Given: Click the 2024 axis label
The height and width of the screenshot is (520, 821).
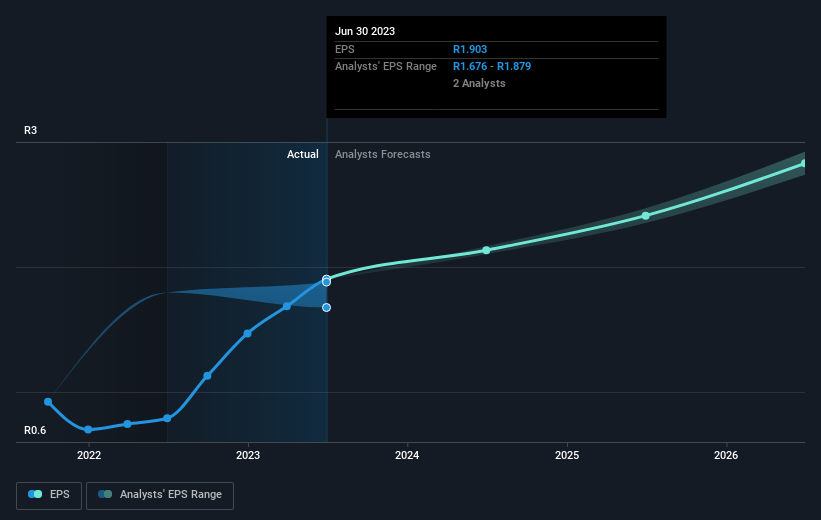Looking at the screenshot, I should (407, 455).
